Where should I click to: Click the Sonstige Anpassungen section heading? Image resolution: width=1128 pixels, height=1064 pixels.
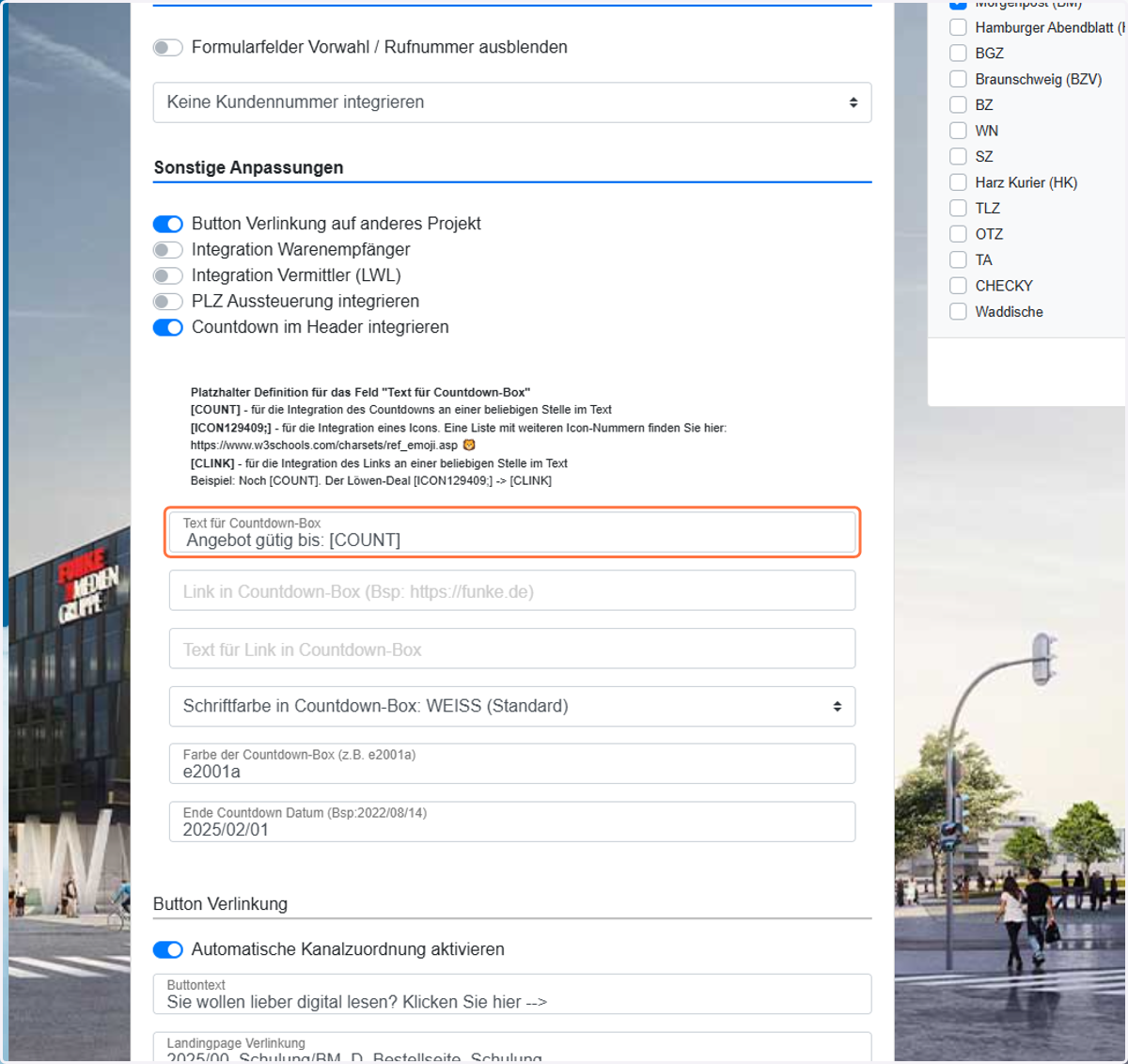pos(248,167)
